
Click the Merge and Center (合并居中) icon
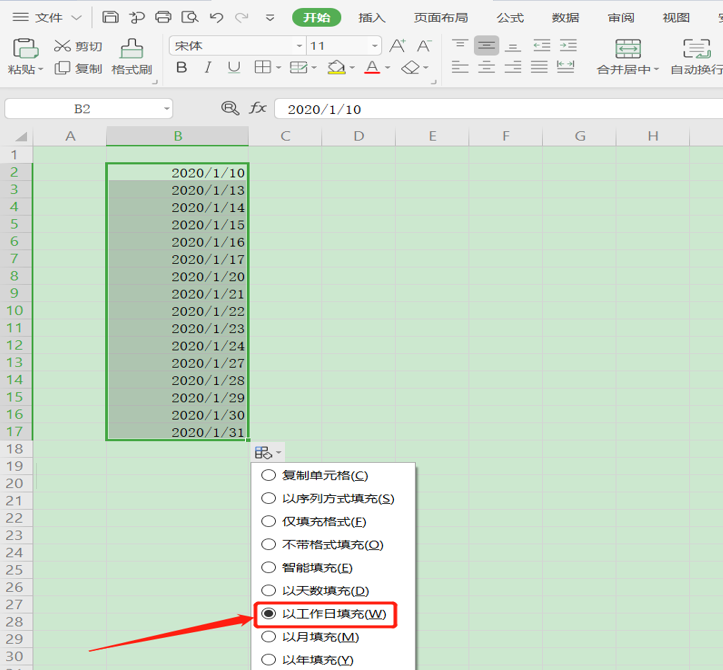[x=628, y=48]
